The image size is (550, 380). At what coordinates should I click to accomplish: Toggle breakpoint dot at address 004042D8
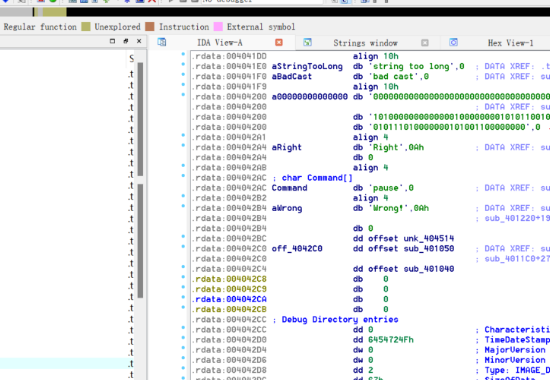[183, 368]
